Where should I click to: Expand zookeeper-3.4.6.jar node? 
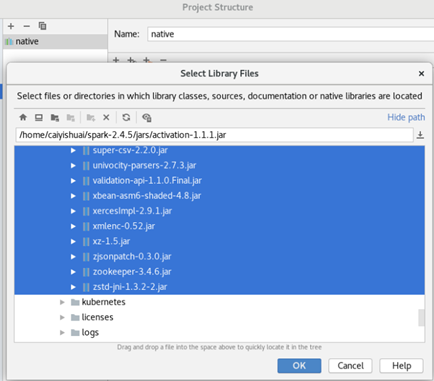pyautogui.click(x=73, y=272)
